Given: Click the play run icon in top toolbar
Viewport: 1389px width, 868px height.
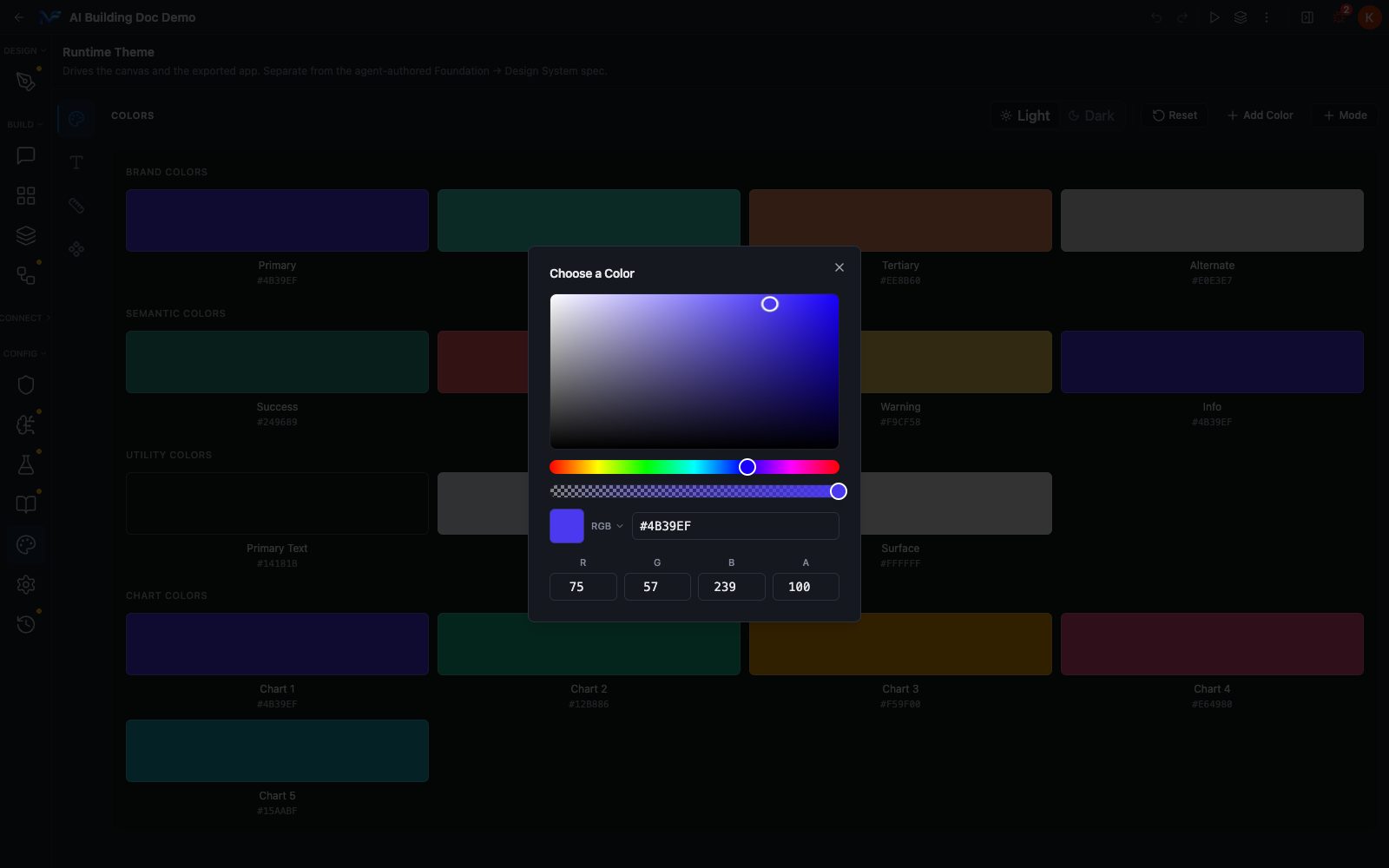Looking at the screenshot, I should click(x=1215, y=17).
